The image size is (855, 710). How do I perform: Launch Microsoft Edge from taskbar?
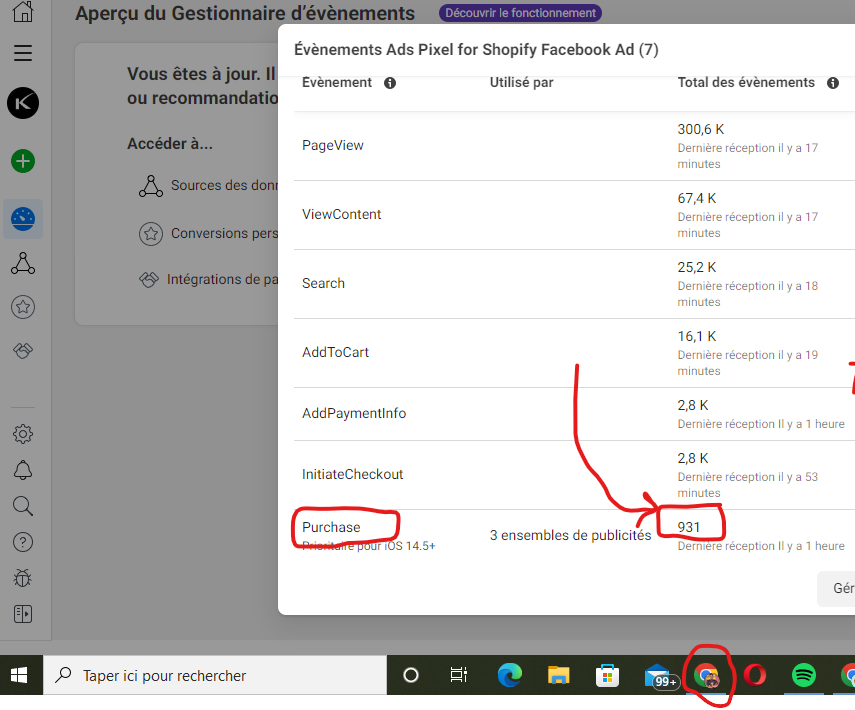509,676
